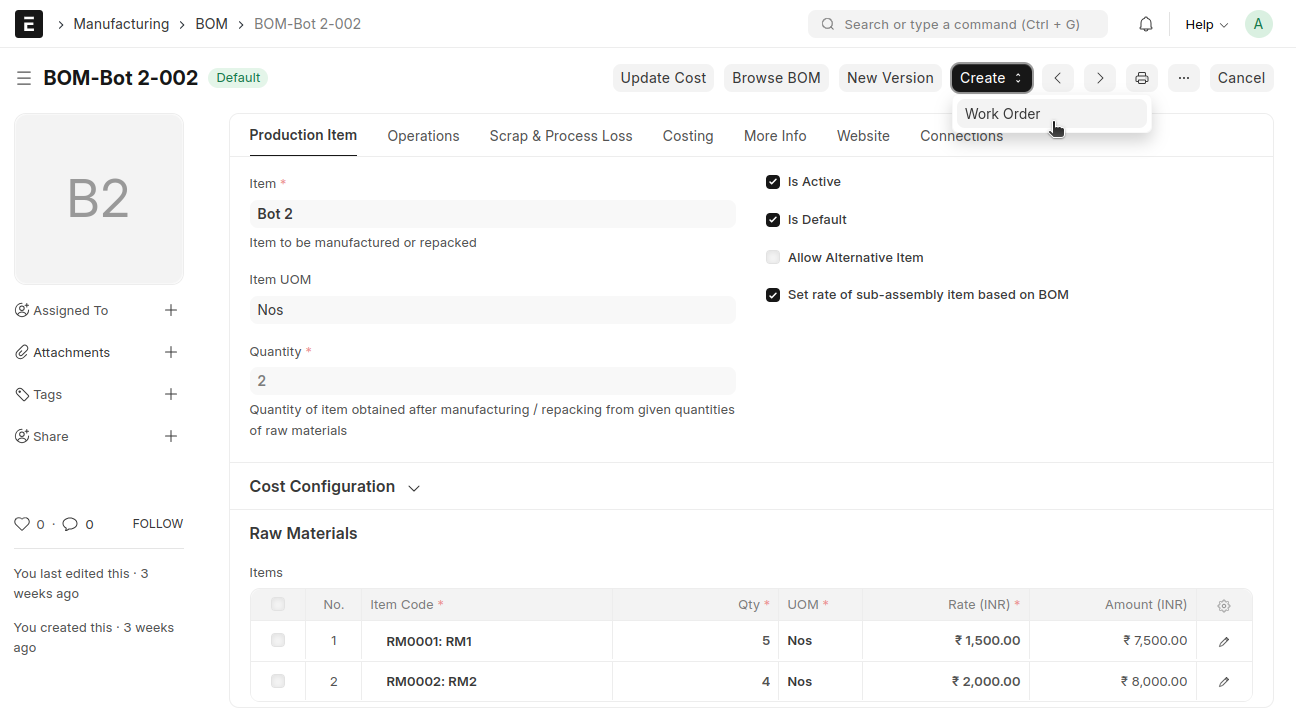Open table settings gear icon

tap(1224, 605)
